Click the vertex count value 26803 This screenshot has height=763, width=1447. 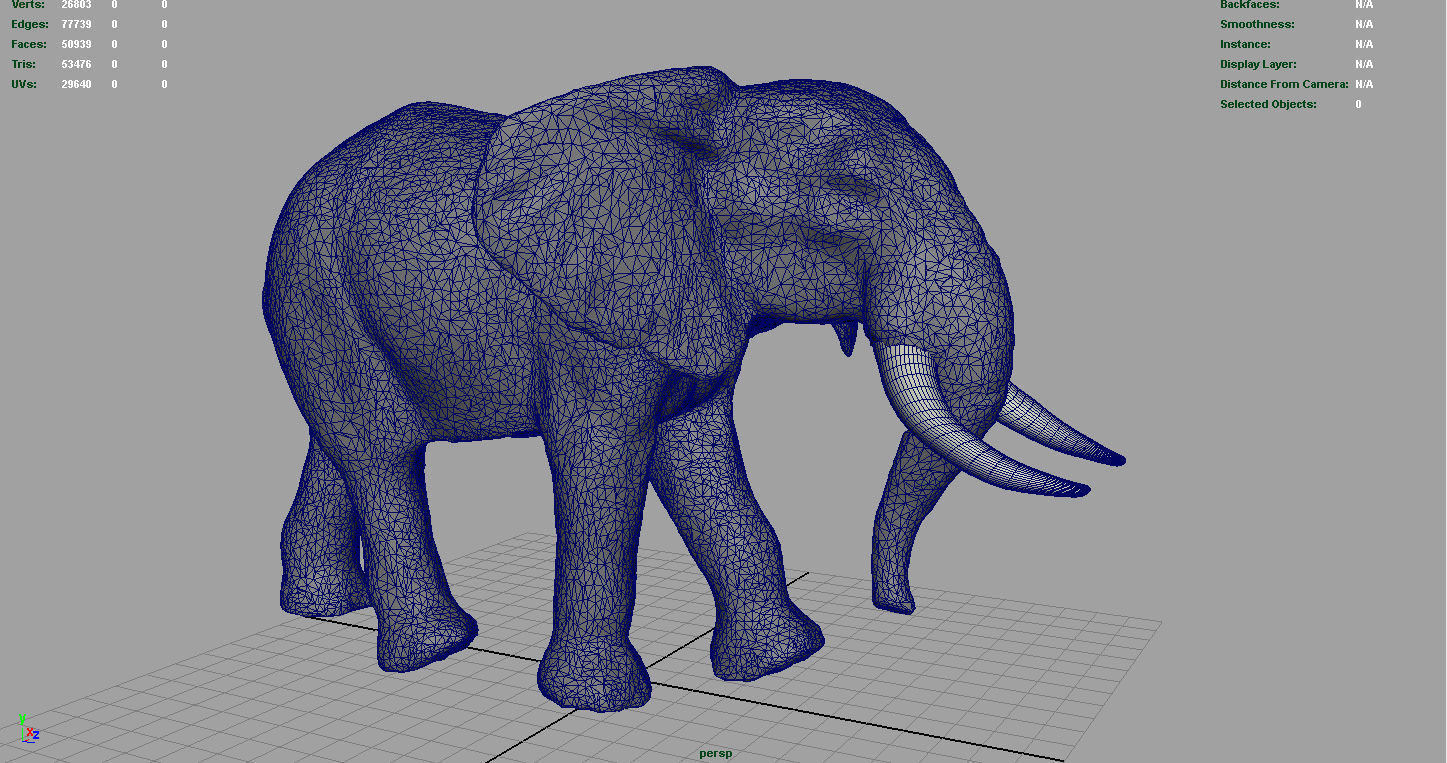pos(76,5)
